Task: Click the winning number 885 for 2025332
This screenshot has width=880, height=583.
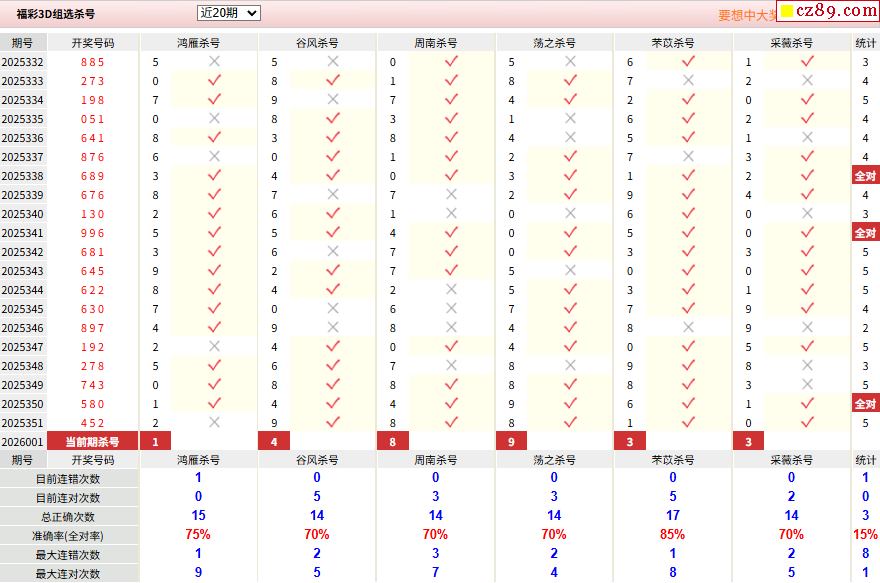Action: 93,62
